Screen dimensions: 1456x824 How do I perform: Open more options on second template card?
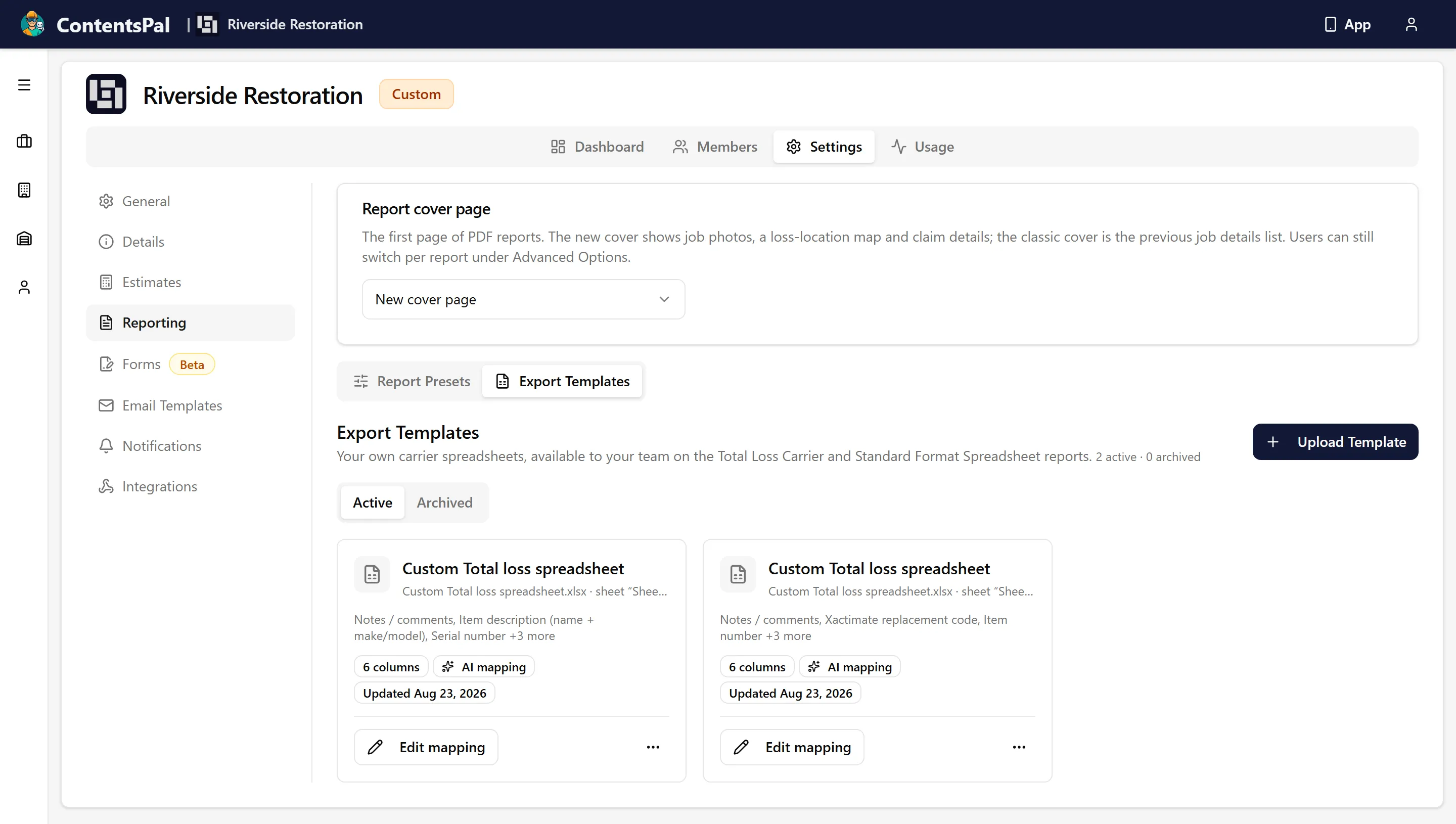click(1019, 747)
